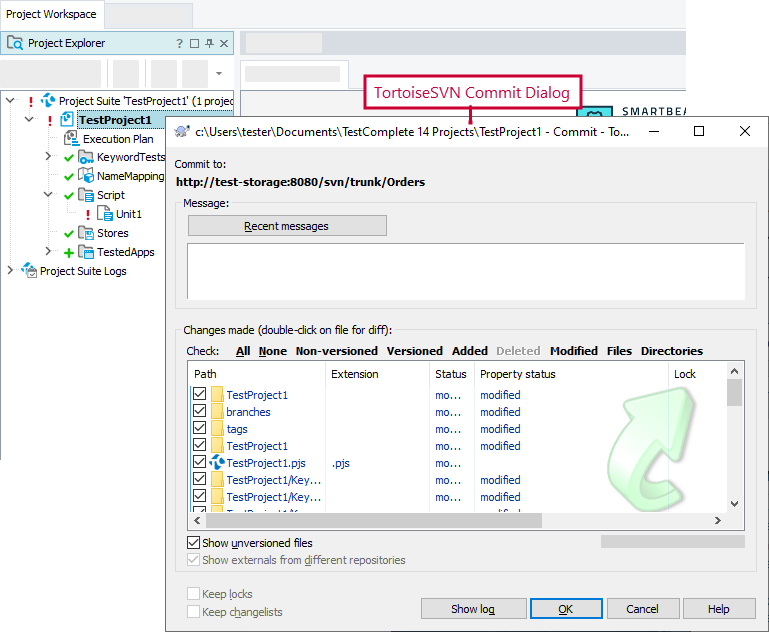The width and height of the screenshot is (769, 632).
Task: Click the Execution Plan node icon
Action: pyautogui.click(x=71, y=139)
